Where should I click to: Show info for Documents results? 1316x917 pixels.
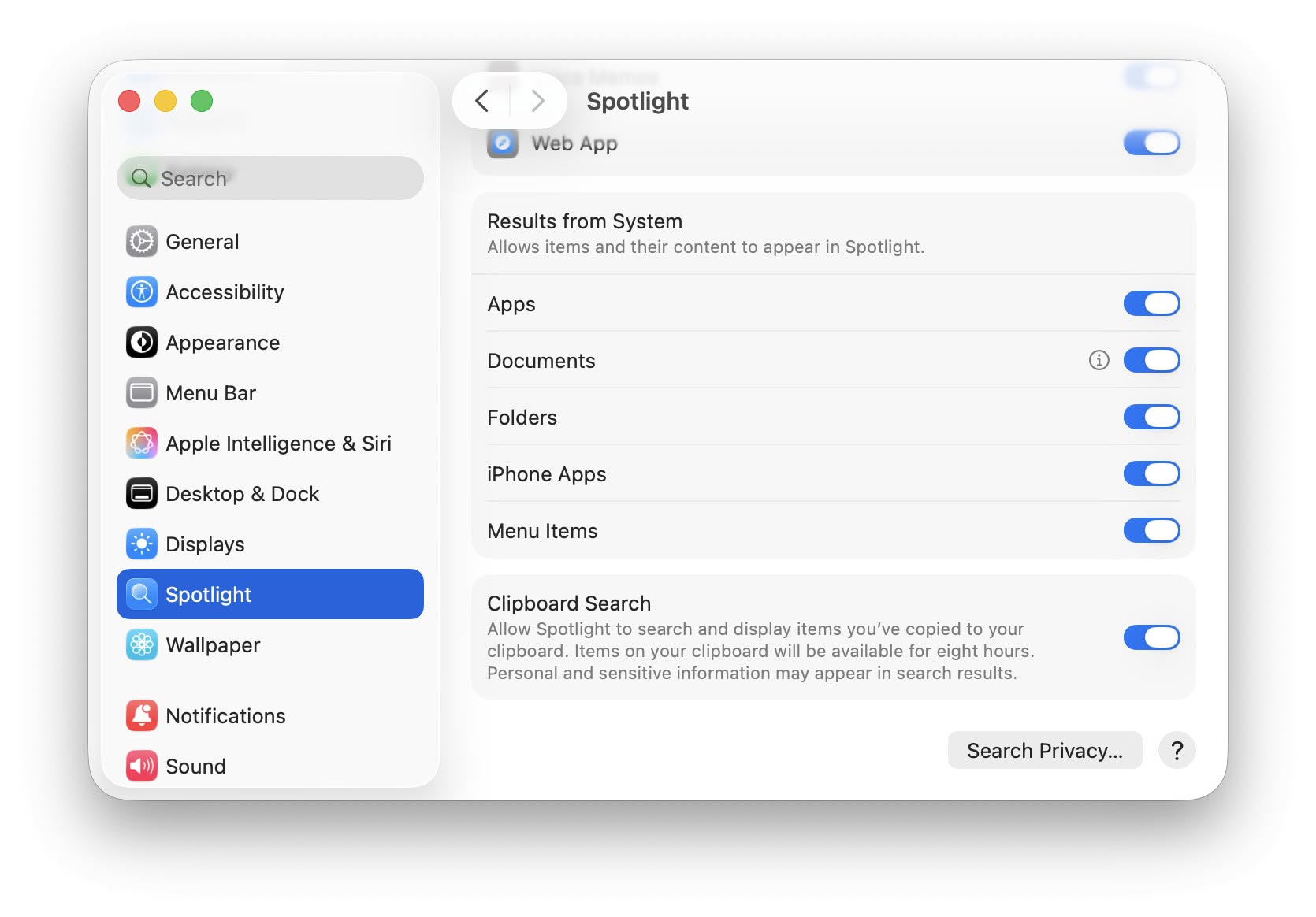tap(1099, 360)
